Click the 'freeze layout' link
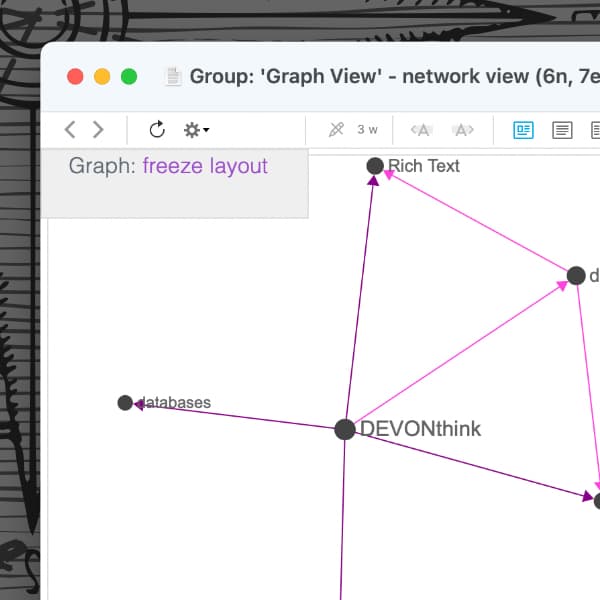Image resolution: width=600 pixels, height=600 pixels. pyautogui.click(x=205, y=166)
